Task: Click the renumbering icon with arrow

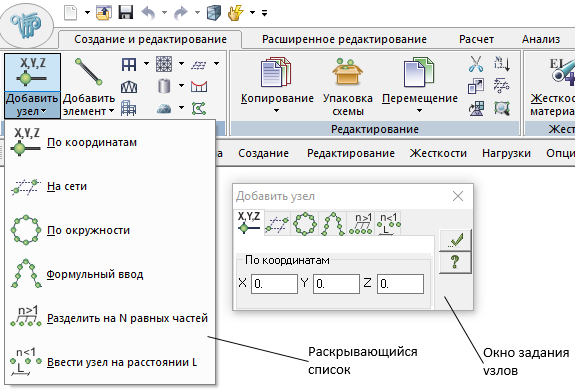Action: (x=502, y=64)
